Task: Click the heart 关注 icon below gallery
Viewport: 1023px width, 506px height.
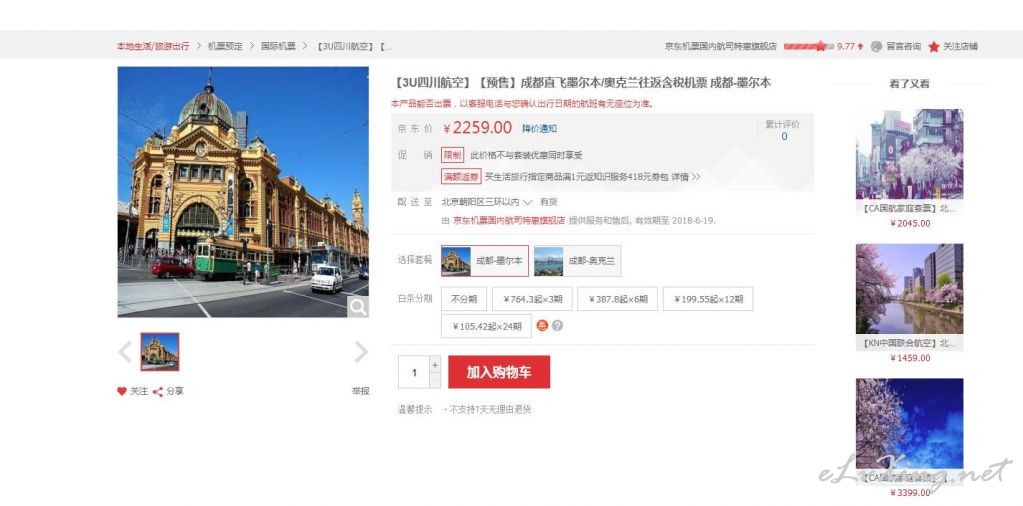Action: (122, 391)
